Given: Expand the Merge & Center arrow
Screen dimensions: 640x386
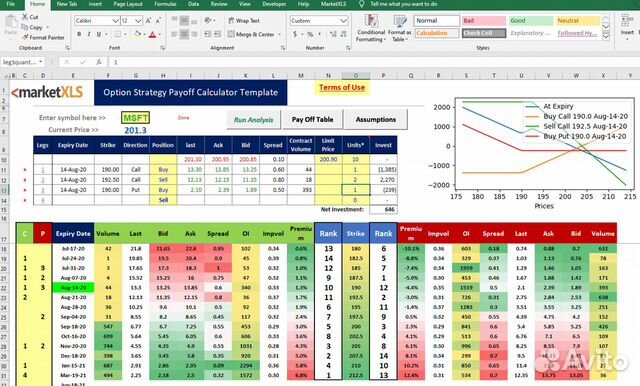Looking at the screenshot, I should (x=280, y=34).
